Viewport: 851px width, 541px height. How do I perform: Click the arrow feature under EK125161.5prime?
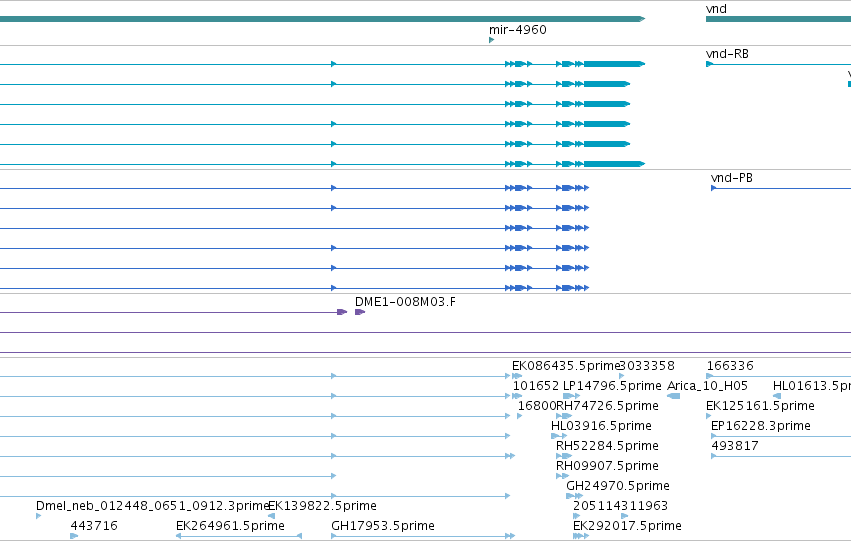click(x=708, y=416)
